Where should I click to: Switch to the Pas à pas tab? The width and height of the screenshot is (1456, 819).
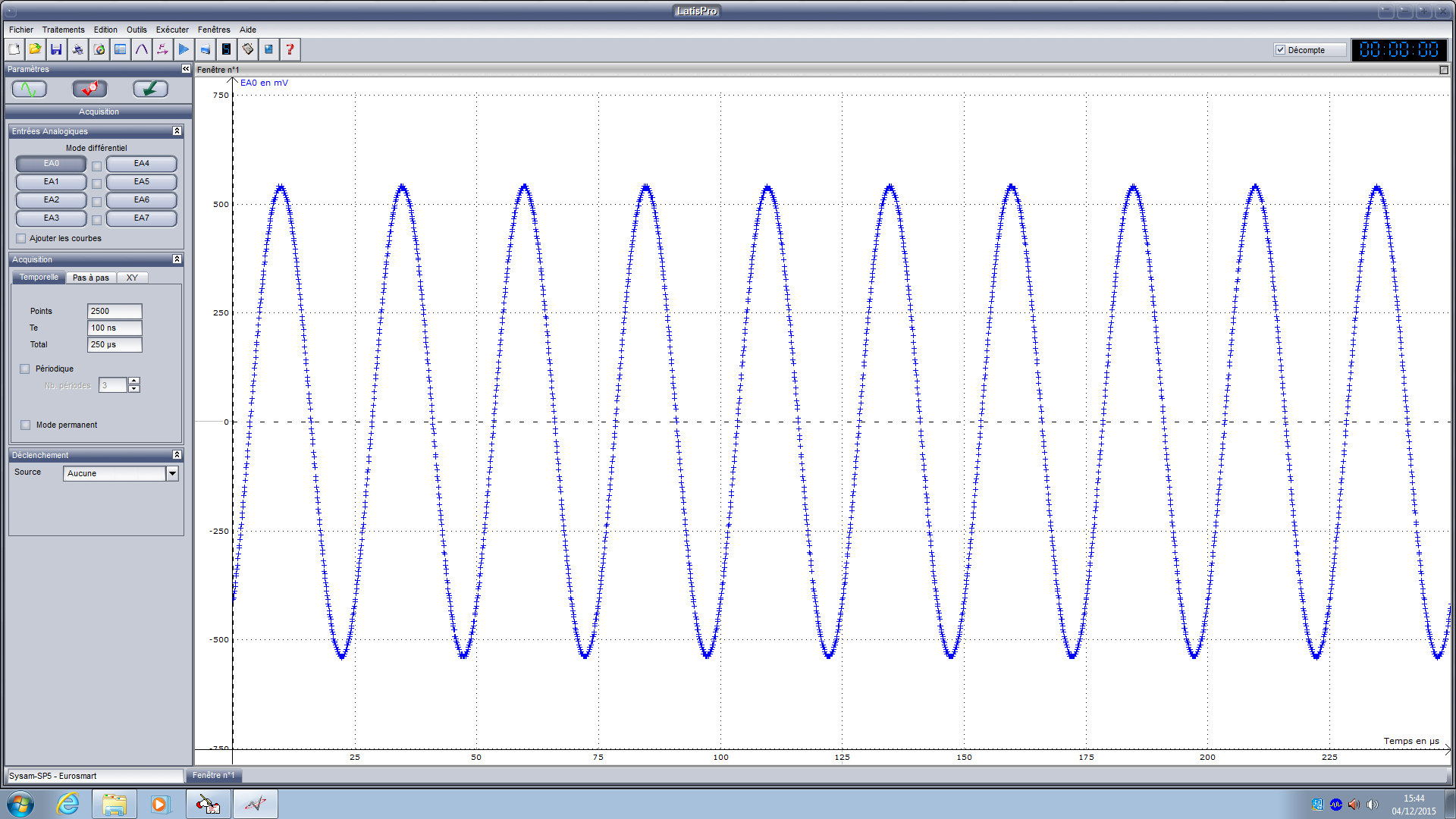pos(90,278)
